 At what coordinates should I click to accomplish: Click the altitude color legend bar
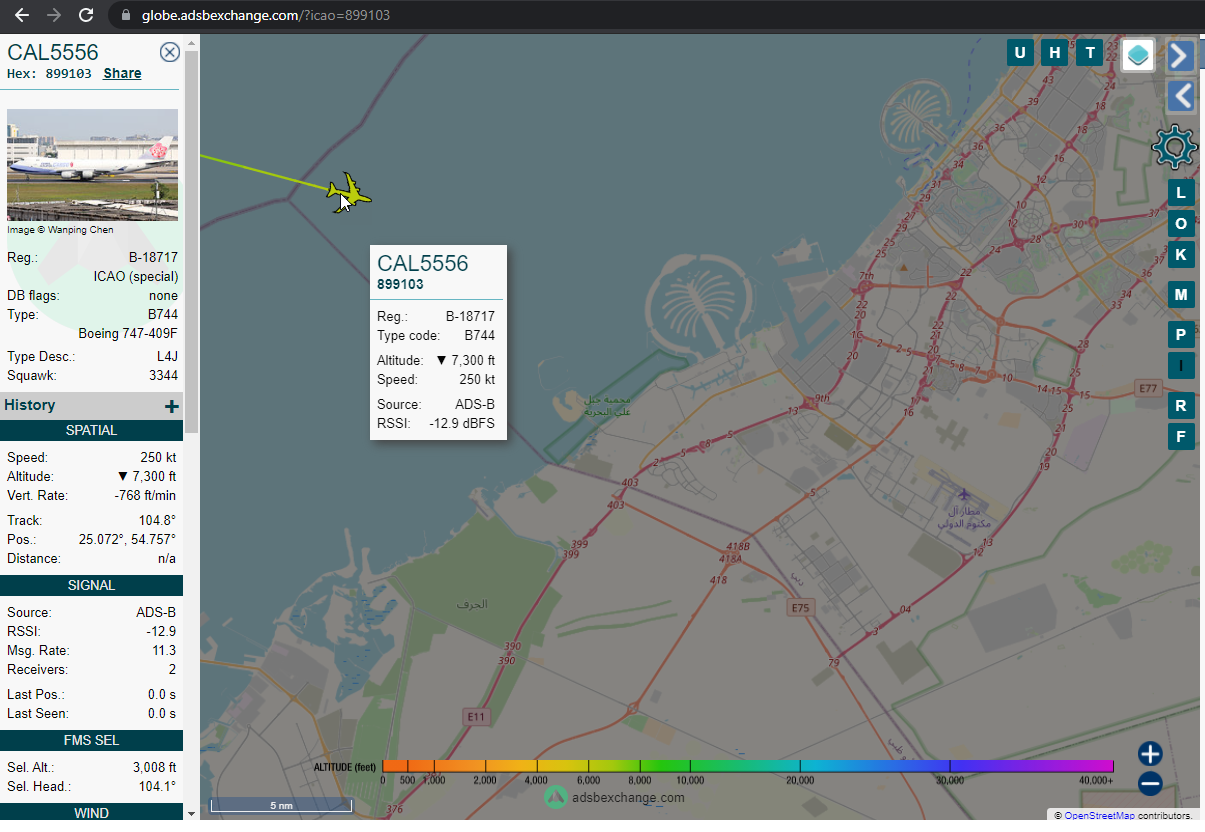pos(748,766)
